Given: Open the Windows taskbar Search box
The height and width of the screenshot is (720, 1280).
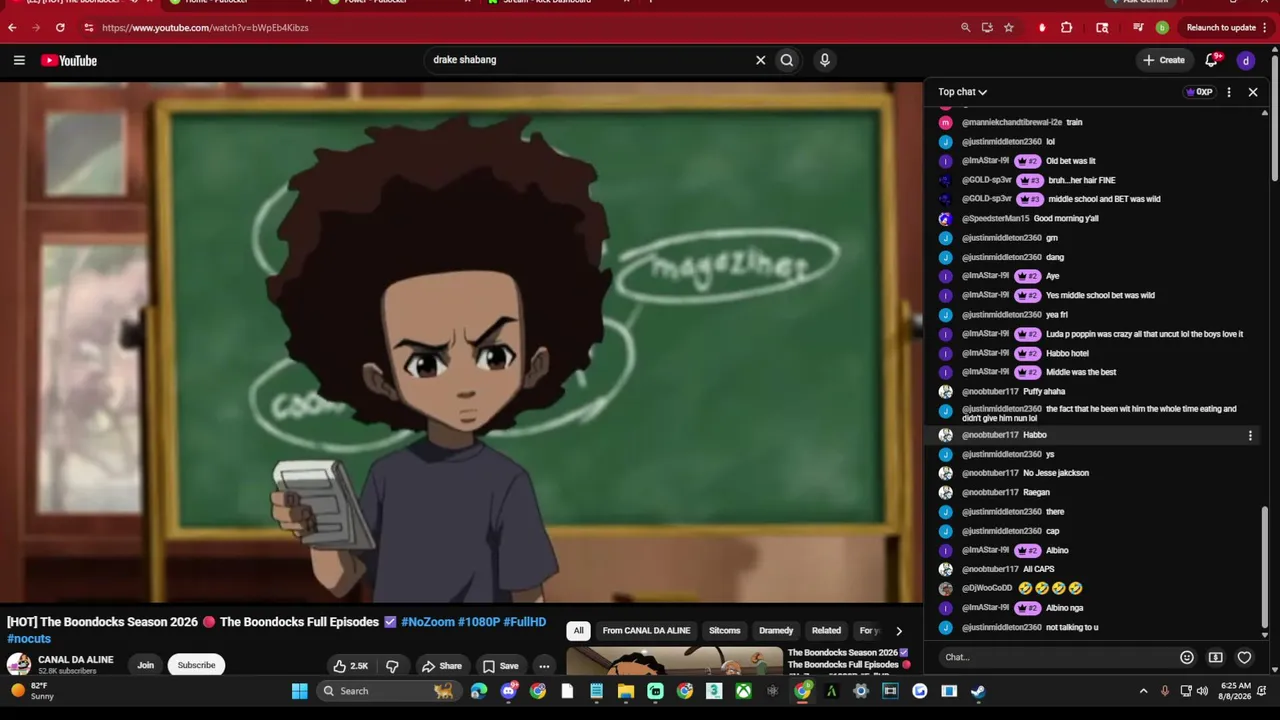Looking at the screenshot, I should click(x=389, y=691).
